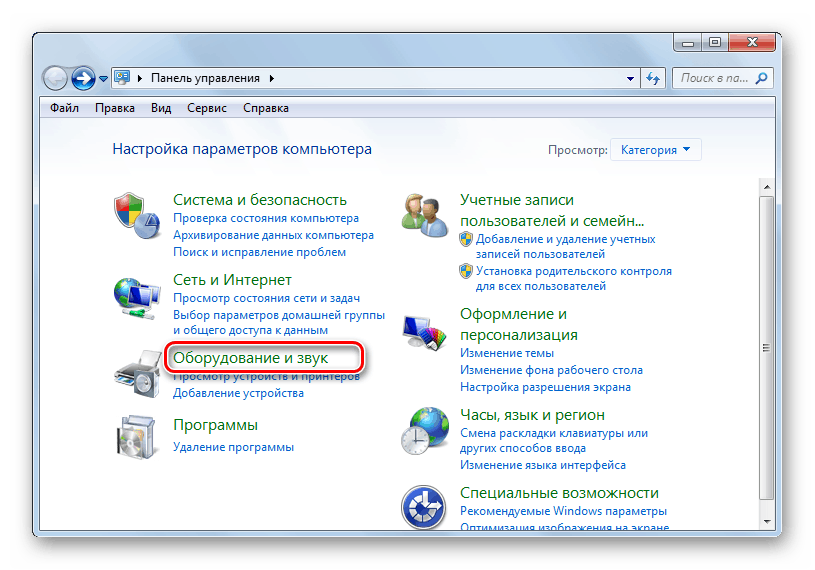Image resolution: width=815 pixels, height=570 pixels.
Task: Open Часы, язык и регион category
Action: click(x=532, y=415)
